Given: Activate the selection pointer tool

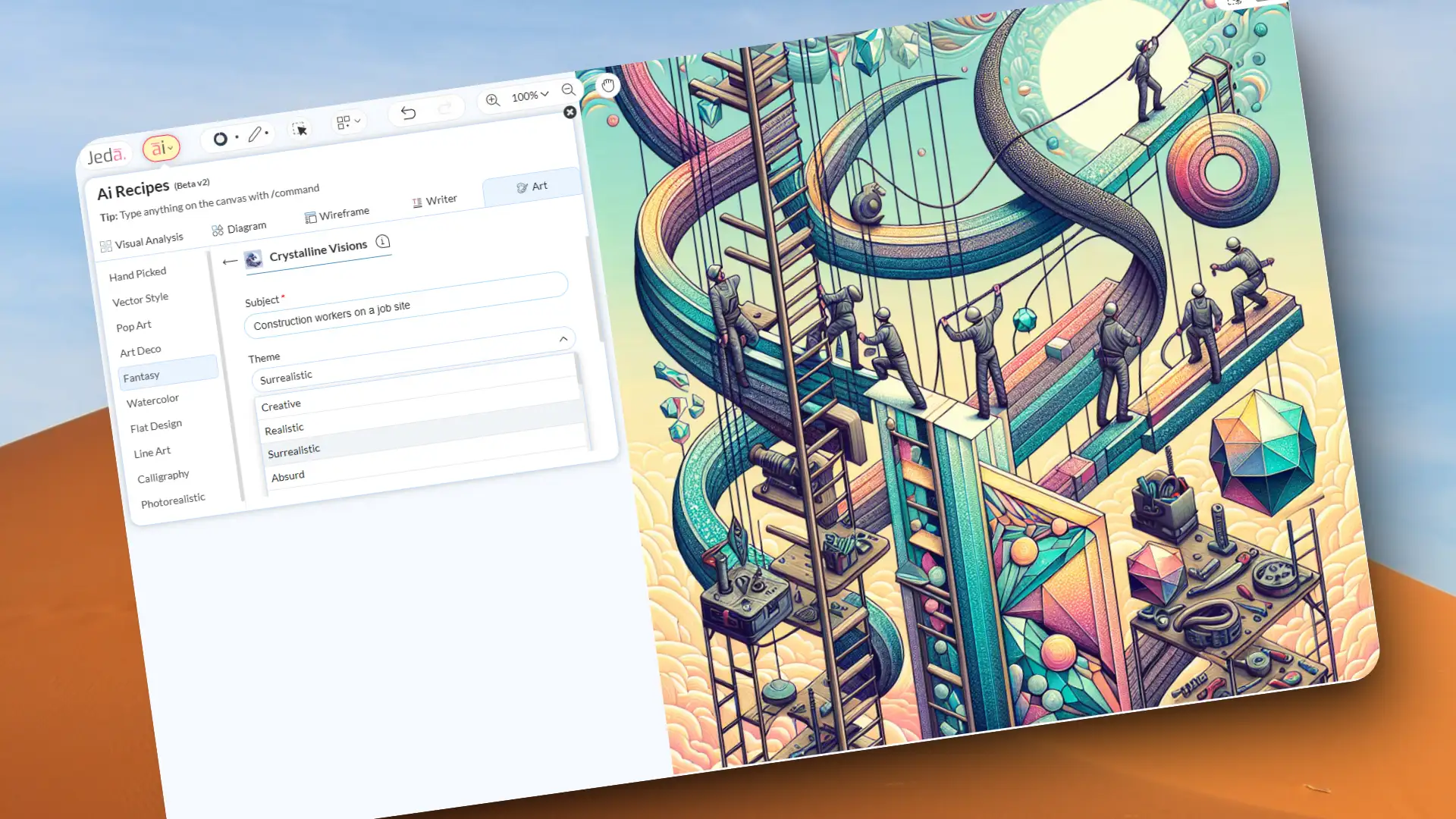Looking at the screenshot, I should click(300, 129).
